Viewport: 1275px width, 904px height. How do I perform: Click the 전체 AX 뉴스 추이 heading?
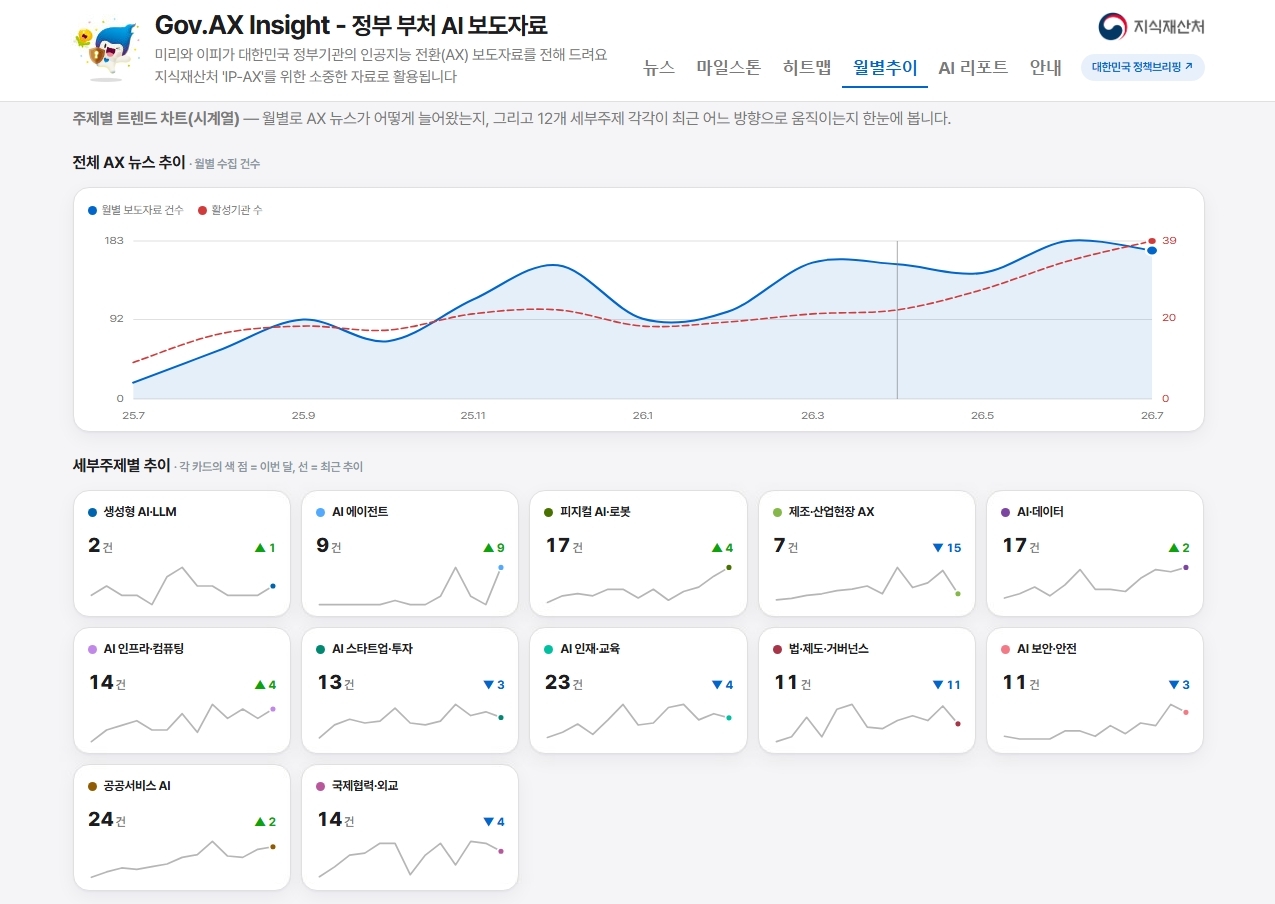[129, 162]
